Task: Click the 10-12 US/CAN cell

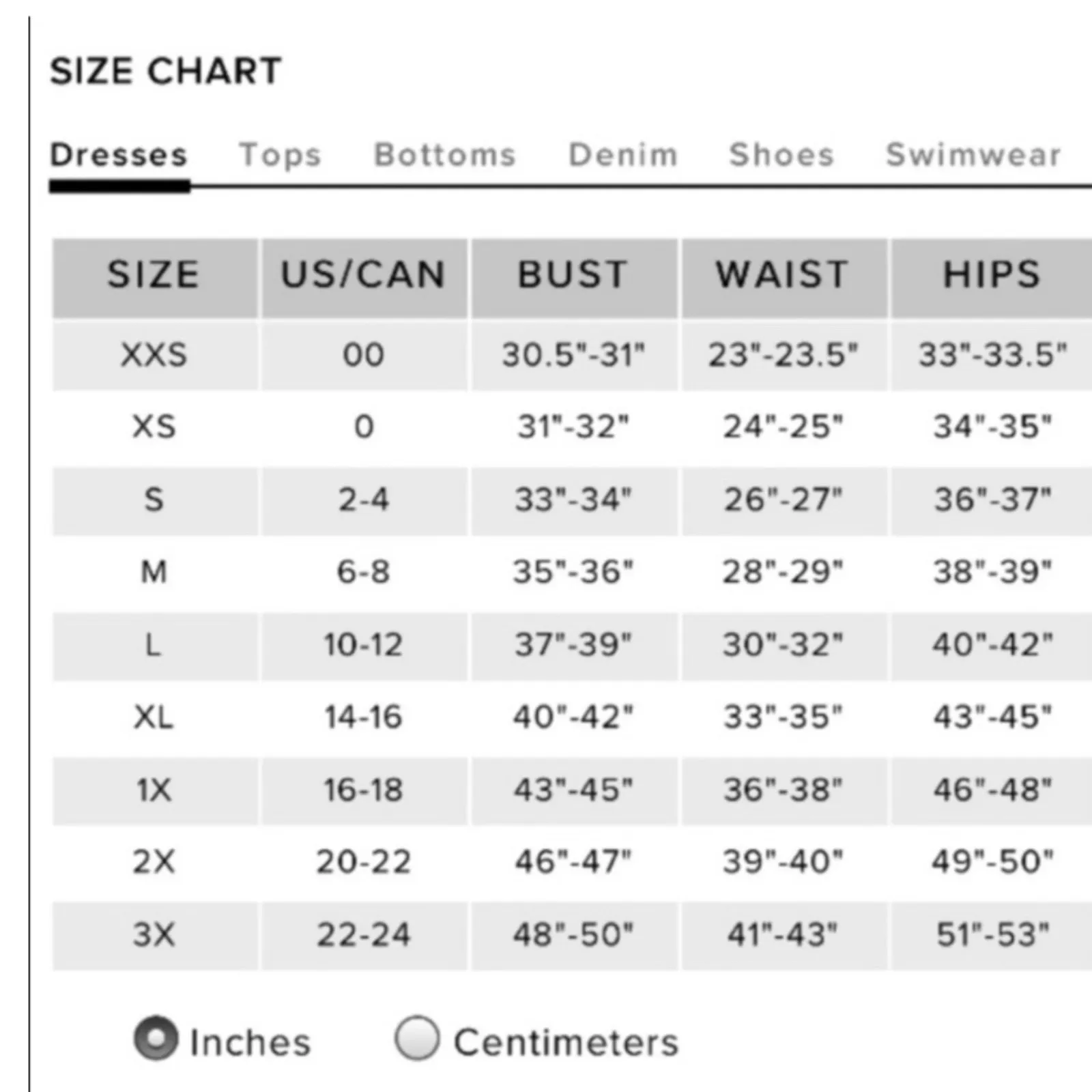Action: pos(364,645)
